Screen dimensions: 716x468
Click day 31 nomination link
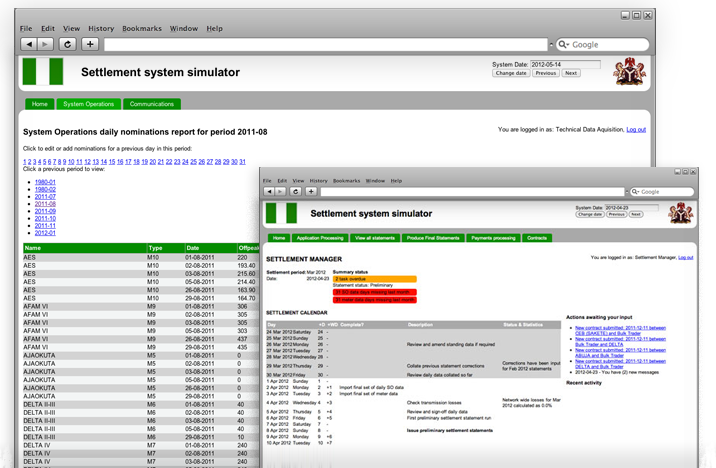coord(242,162)
